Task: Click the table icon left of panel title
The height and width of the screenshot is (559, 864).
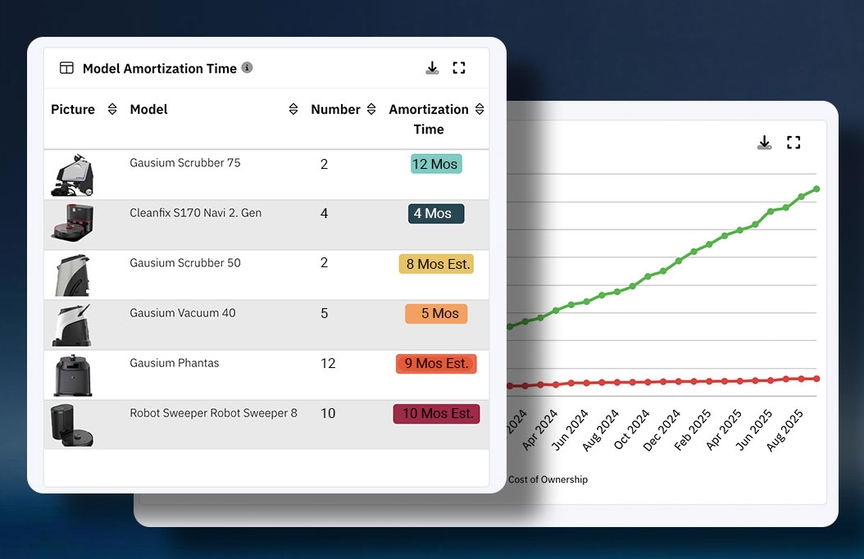Action: click(x=66, y=68)
